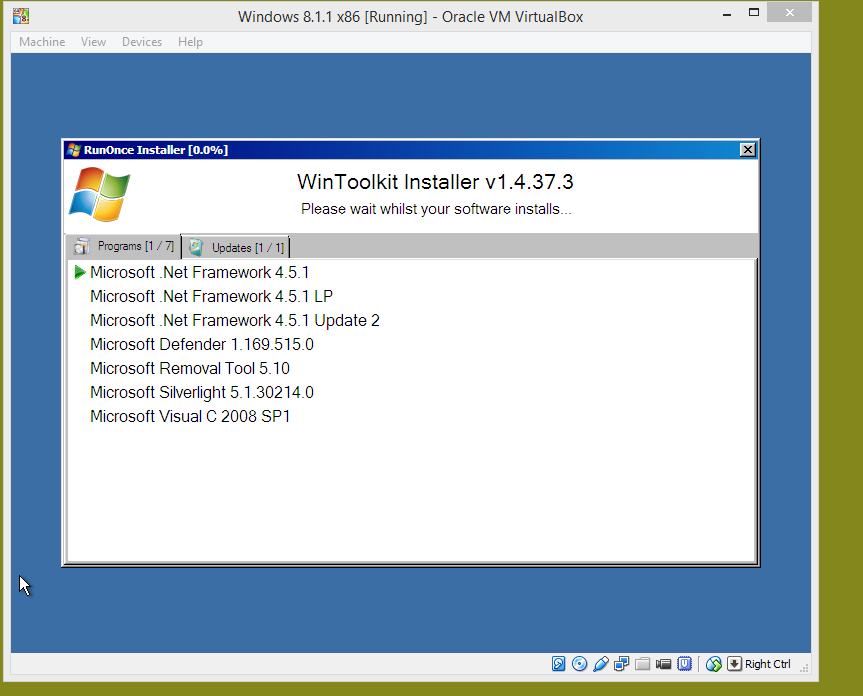Select Microsoft Silverlight 5.1.30214.0 entry
Viewport: 863px width, 696px height.
(202, 392)
